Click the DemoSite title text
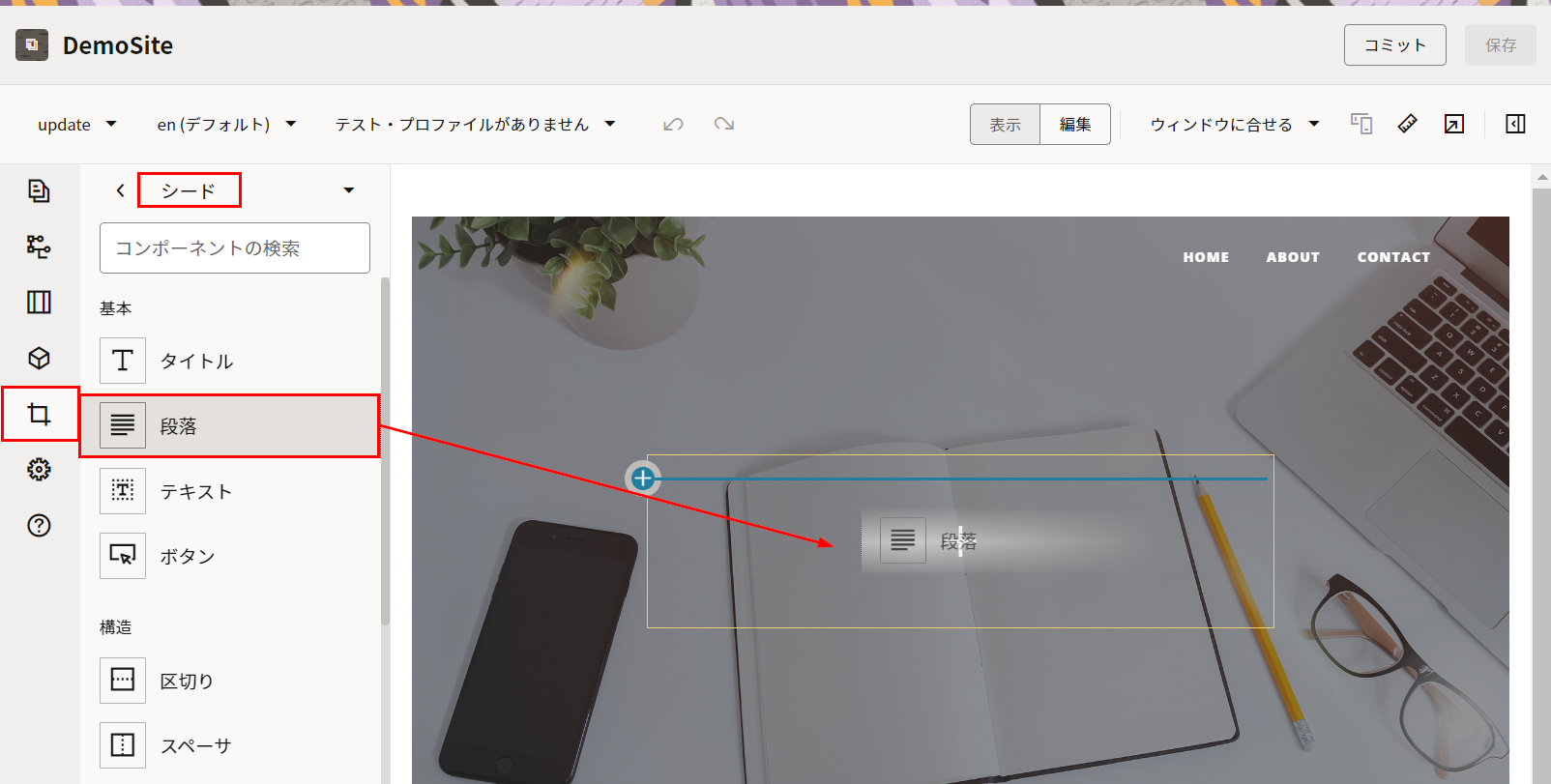Viewport: 1551px width, 784px height. 118,45
